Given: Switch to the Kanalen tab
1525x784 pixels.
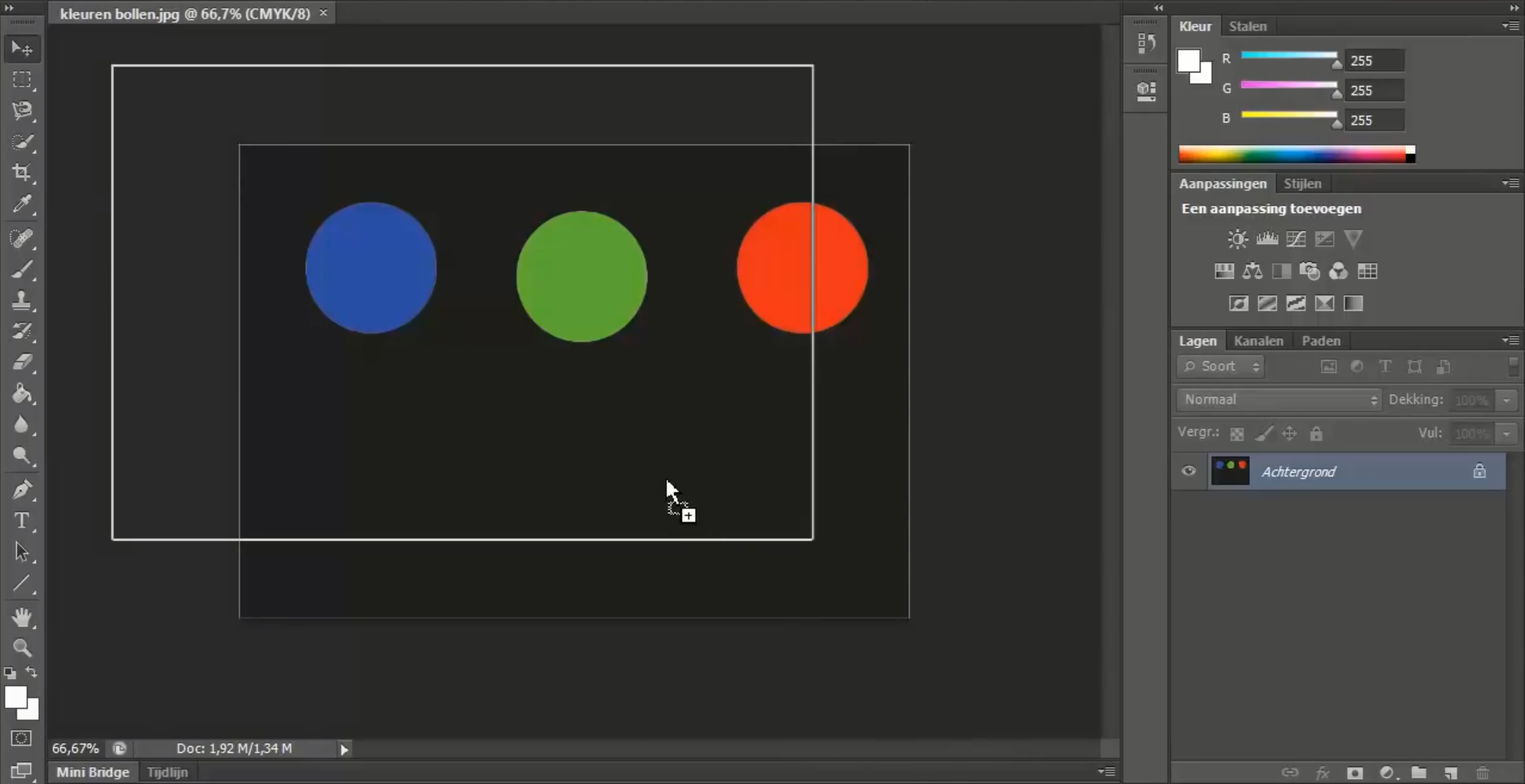Looking at the screenshot, I should [1258, 341].
